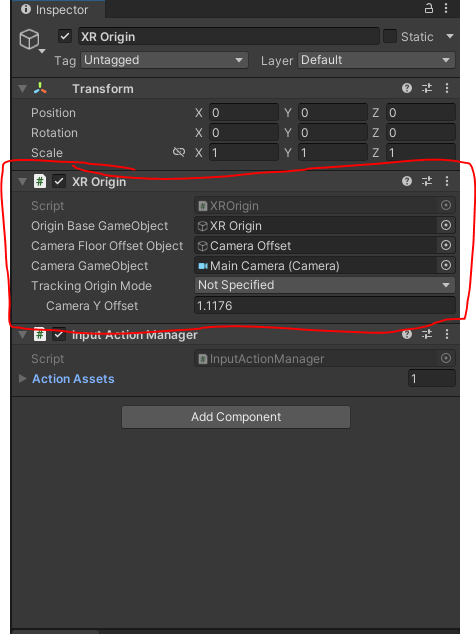Toggle Scale constrained proportions link icon

(179, 152)
